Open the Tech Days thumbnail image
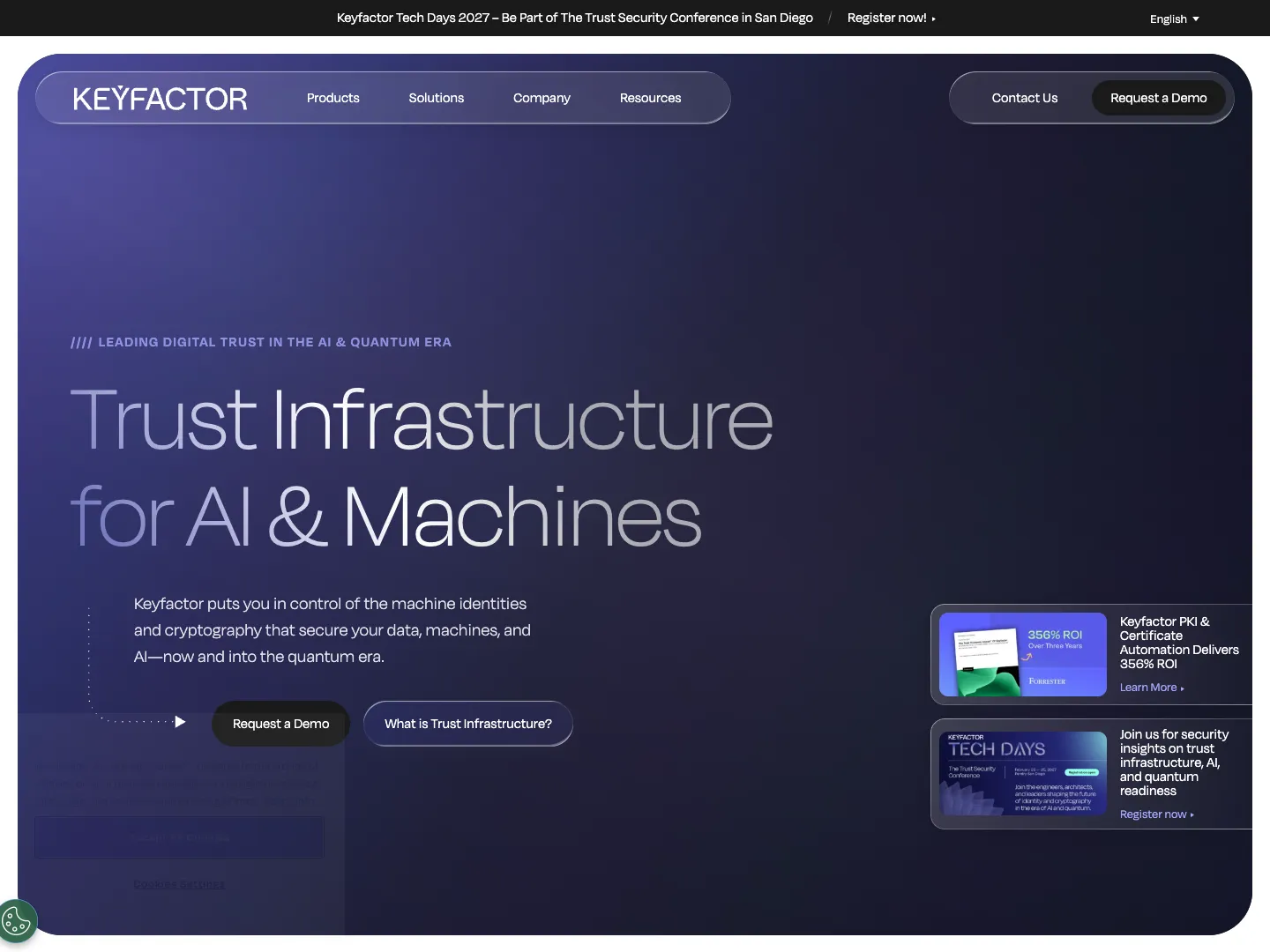 [1023, 773]
